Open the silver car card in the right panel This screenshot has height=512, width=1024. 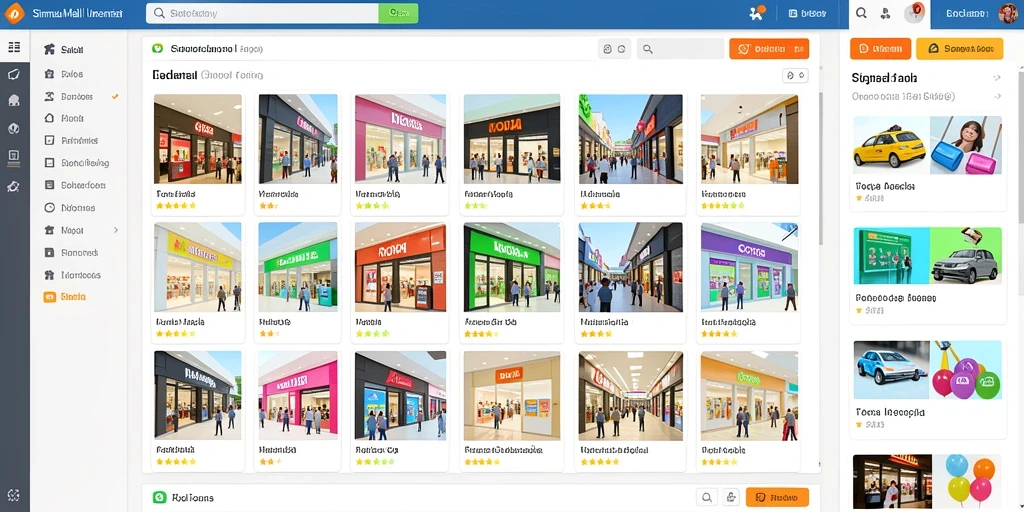[x=927, y=273]
